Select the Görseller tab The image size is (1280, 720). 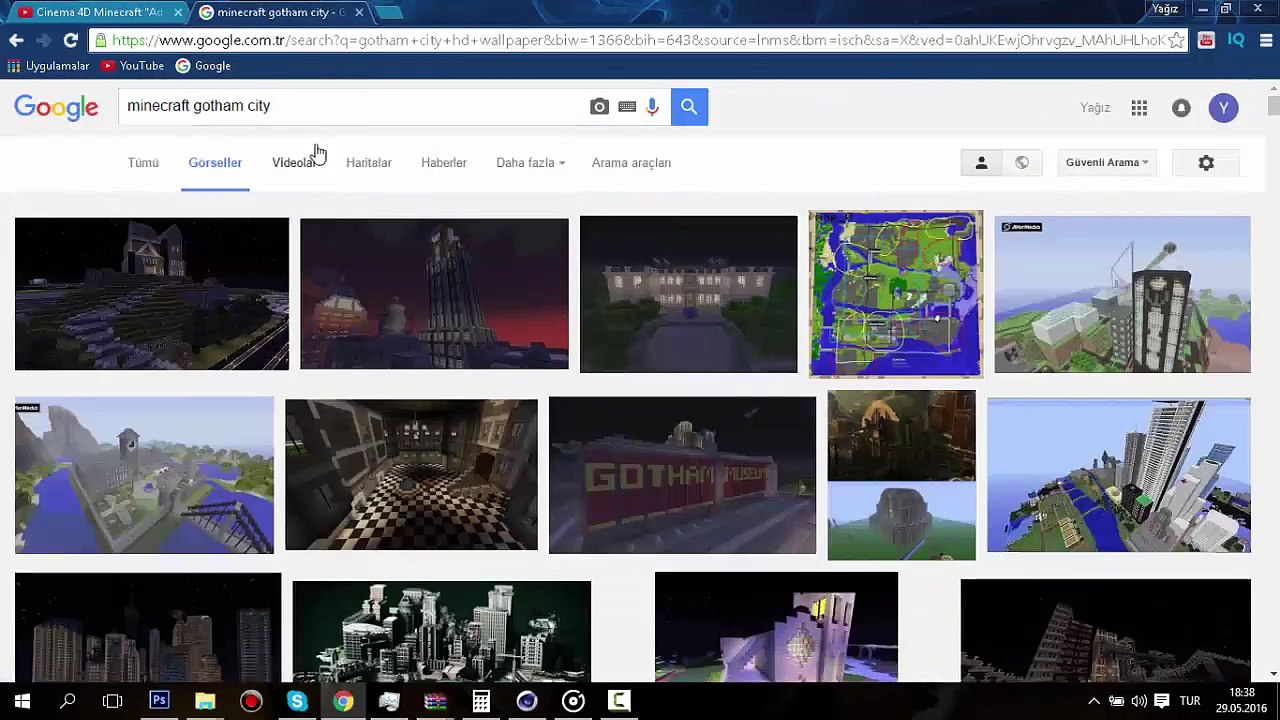(215, 163)
